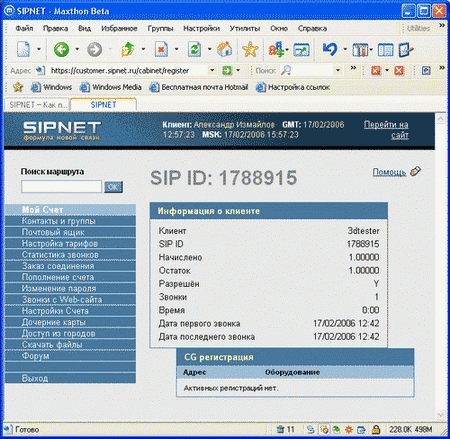
Task: Go to the Home page icon
Action: tap(225, 49)
